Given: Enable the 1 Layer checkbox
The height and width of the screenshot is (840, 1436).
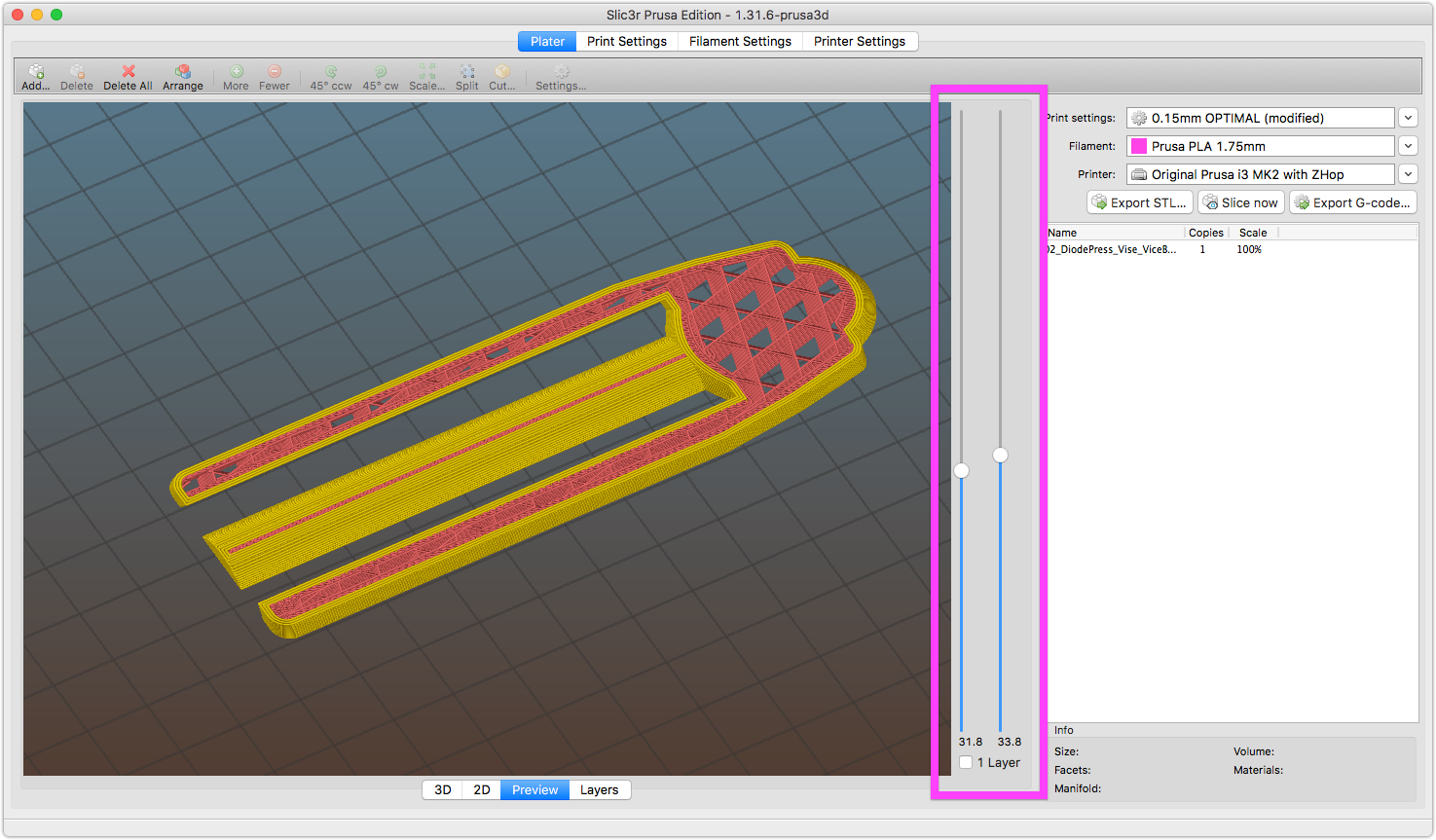Looking at the screenshot, I should point(966,763).
